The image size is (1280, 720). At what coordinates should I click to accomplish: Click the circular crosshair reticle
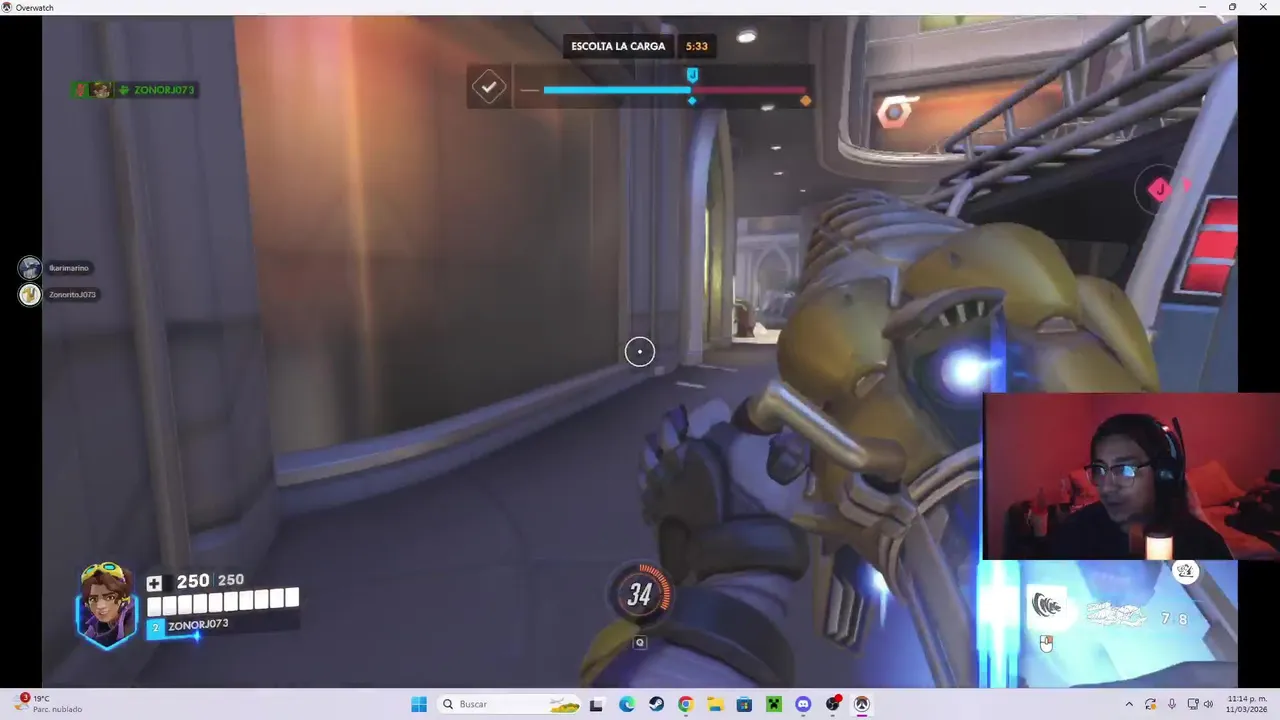point(640,351)
